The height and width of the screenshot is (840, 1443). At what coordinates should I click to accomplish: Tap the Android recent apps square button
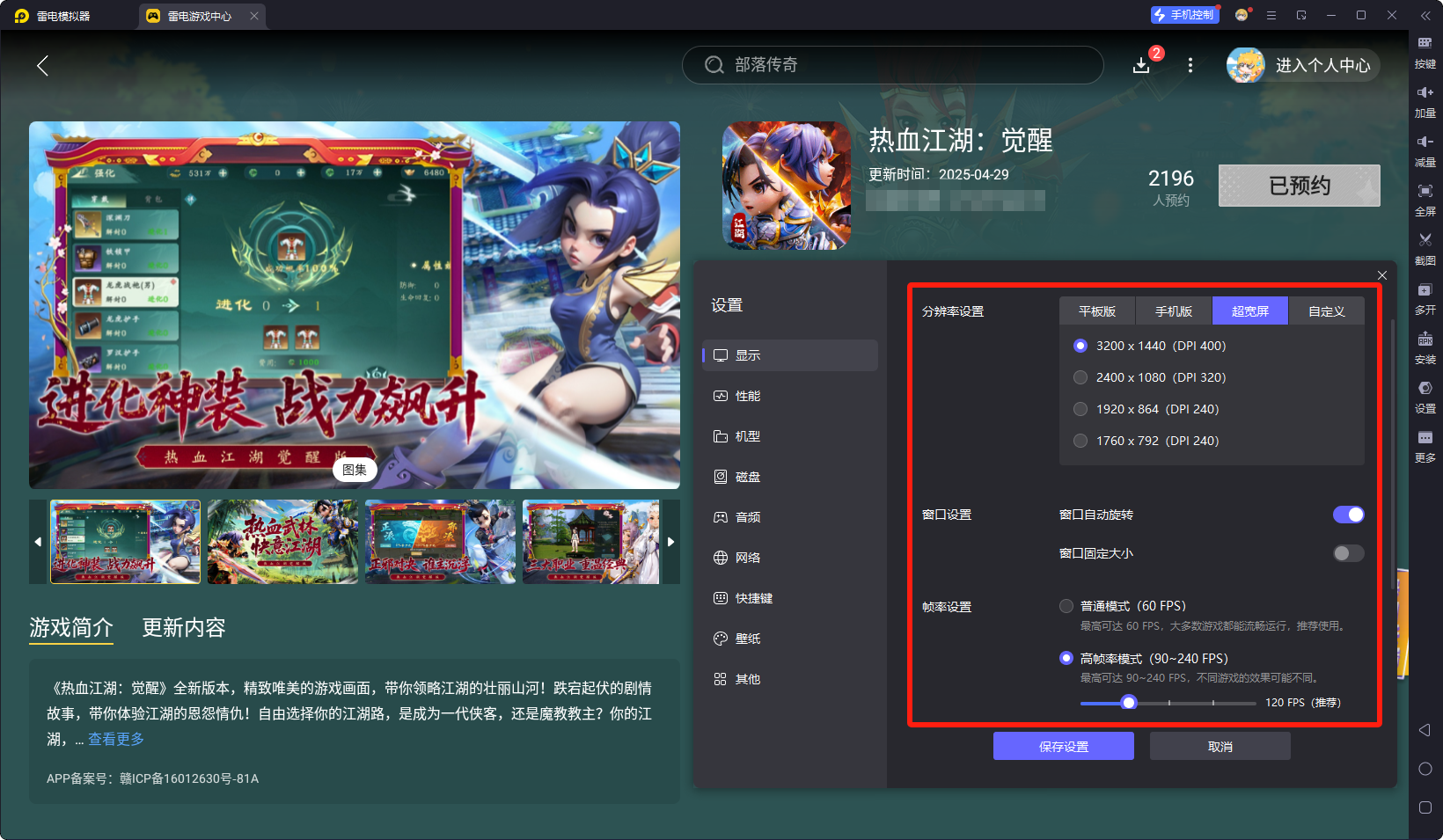pyautogui.click(x=1425, y=807)
